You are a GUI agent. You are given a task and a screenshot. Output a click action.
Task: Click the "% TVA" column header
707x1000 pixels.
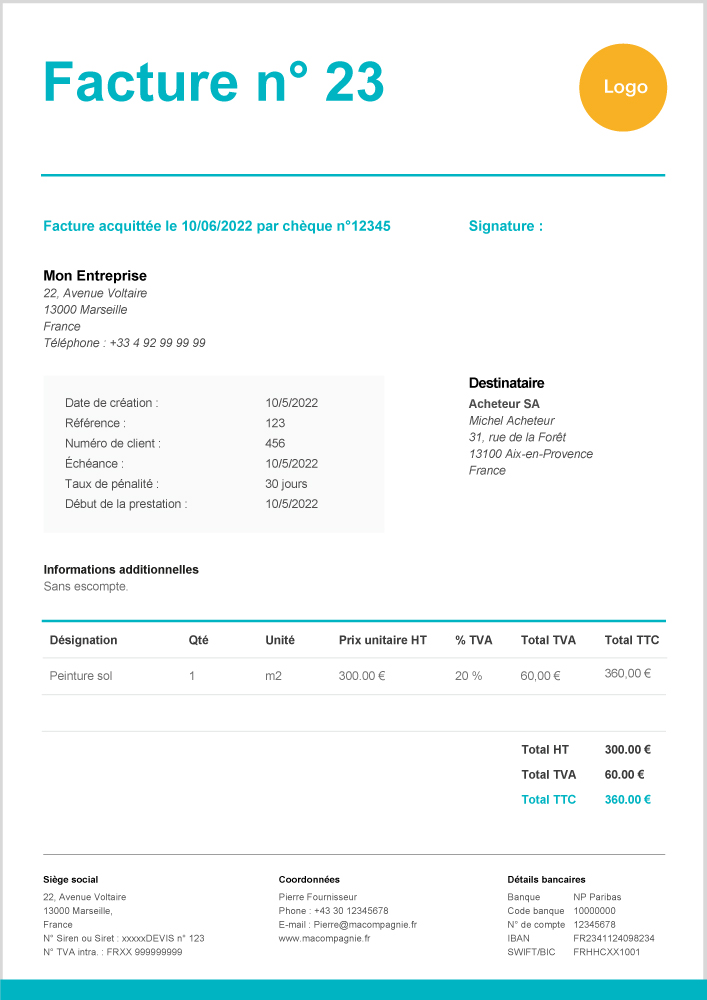pyautogui.click(x=474, y=640)
